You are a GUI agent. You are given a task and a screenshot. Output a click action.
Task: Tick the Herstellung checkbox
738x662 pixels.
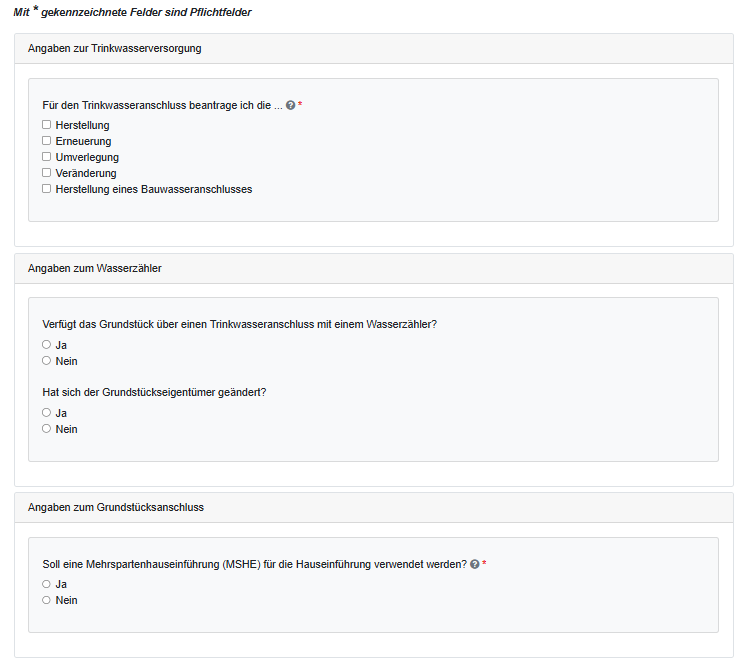pyautogui.click(x=46, y=125)
